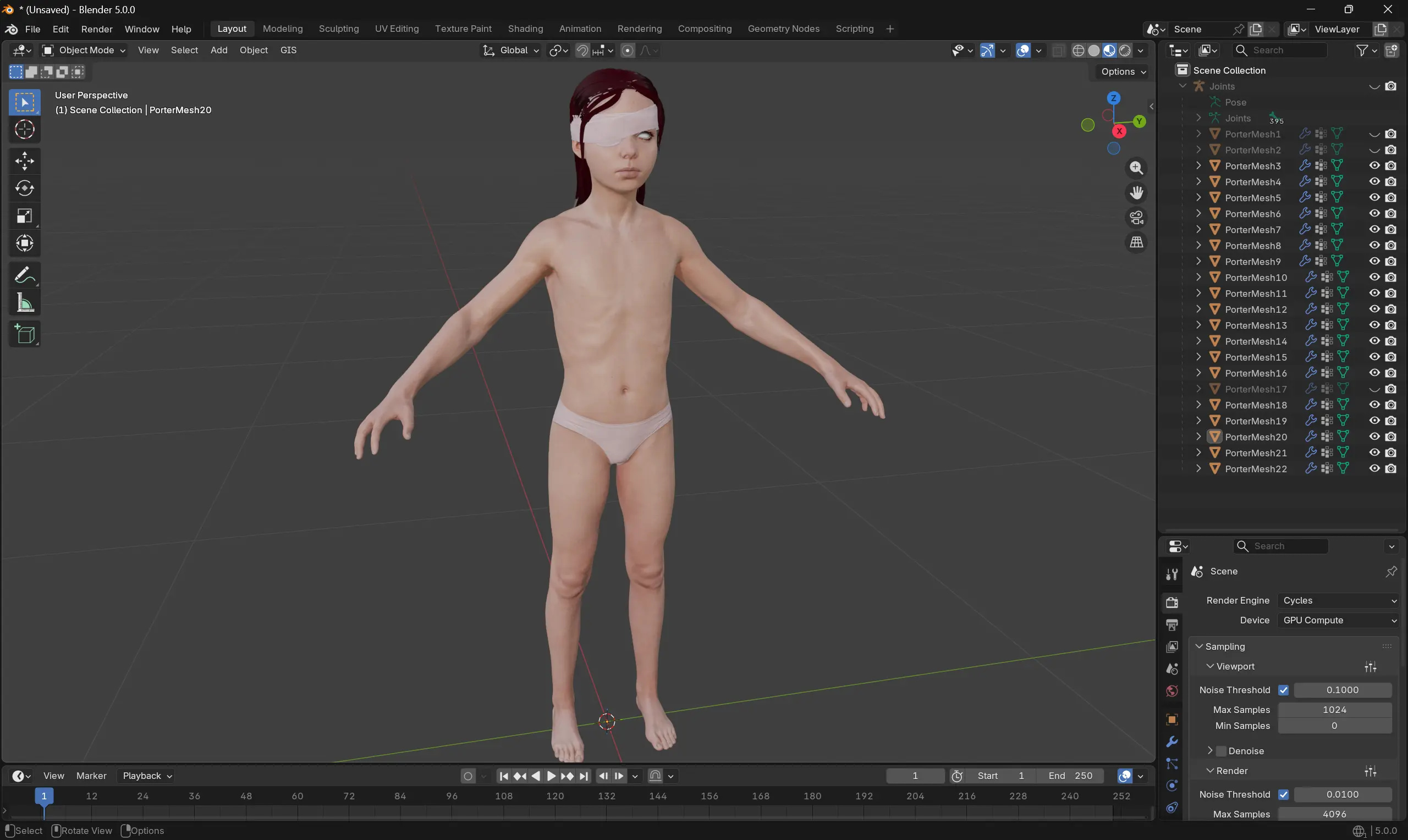
Task: Click the viewport Noise Threshold value 0.1000
Action: tap(1343, 690)
